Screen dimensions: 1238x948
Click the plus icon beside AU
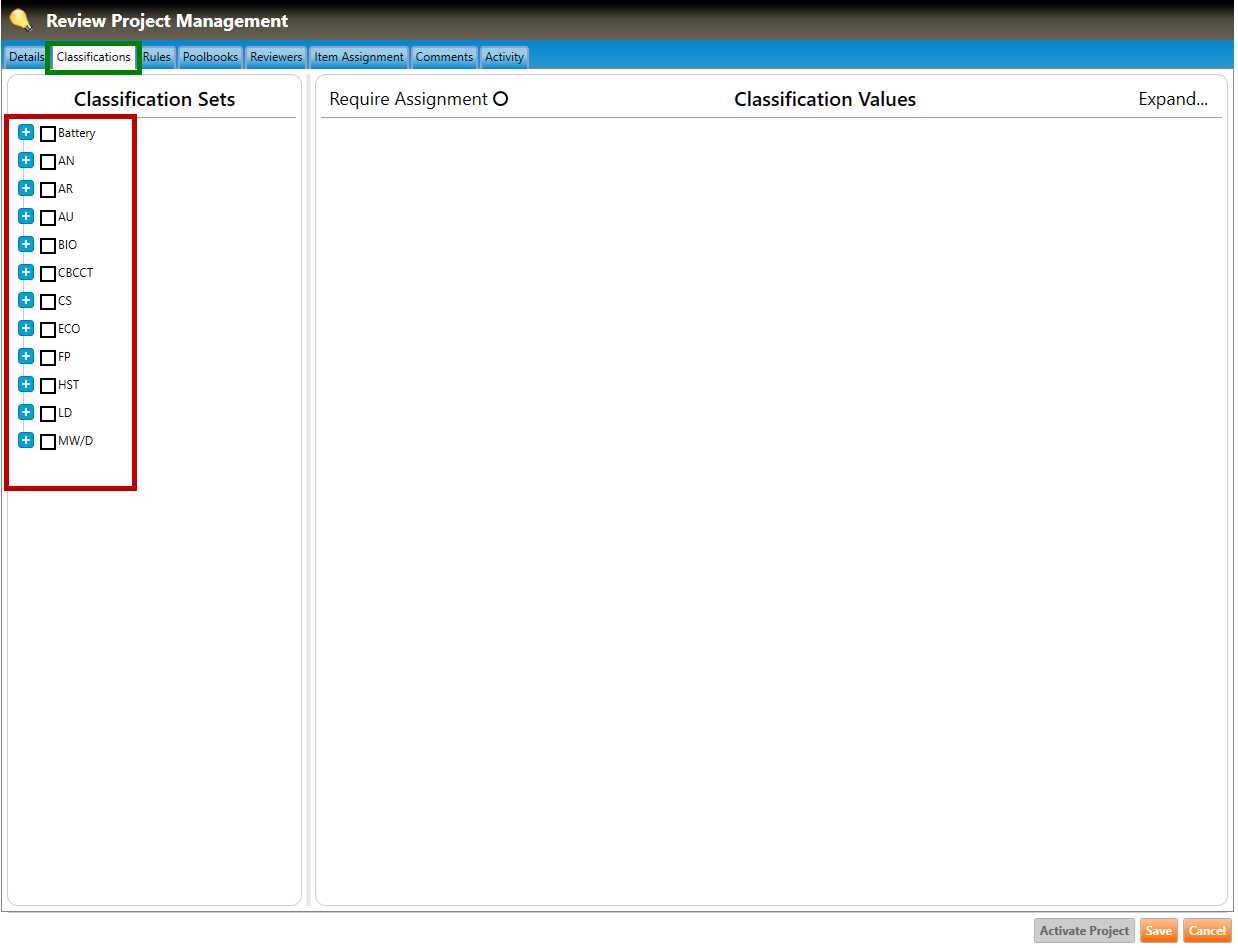26,217
